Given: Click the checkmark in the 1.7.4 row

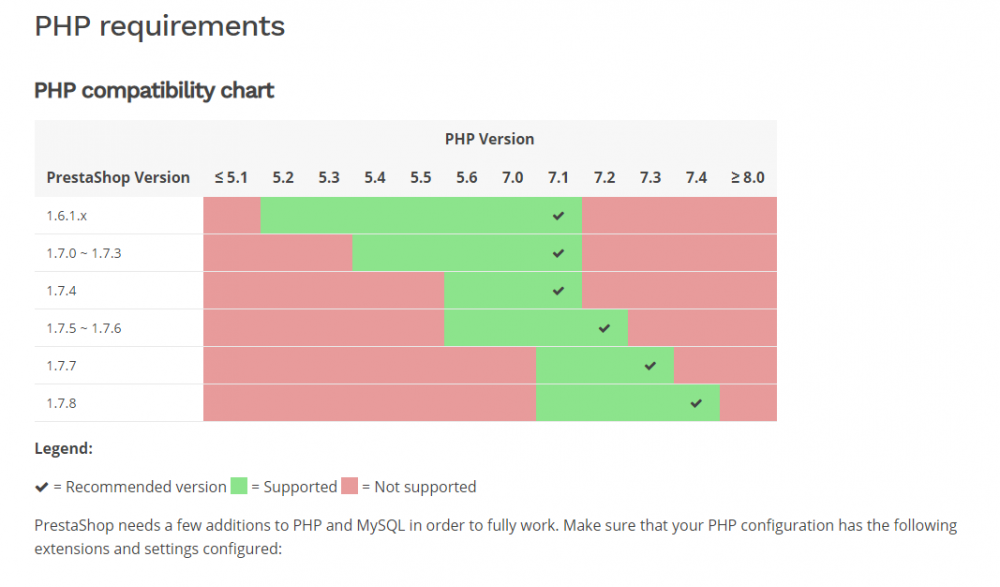Looking at the screenshot, I should coord(558,291).
